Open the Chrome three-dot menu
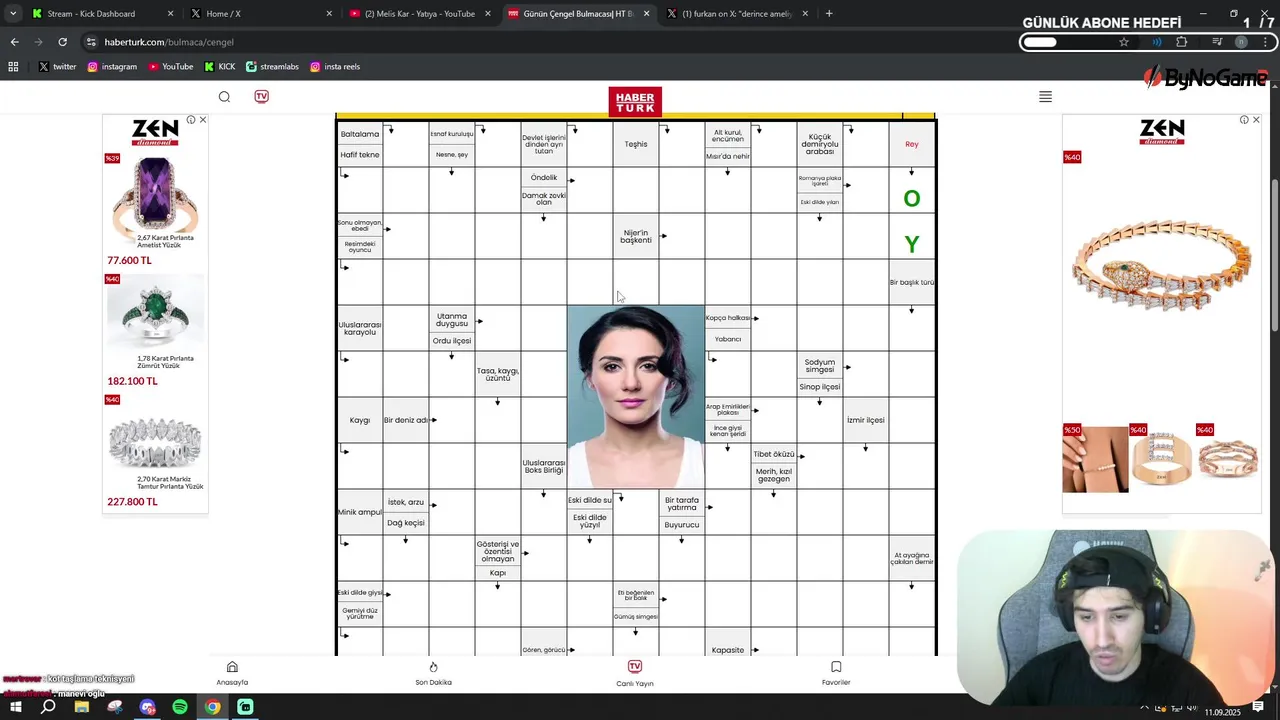This screenshot has width=1280, height=720. click(1267, 42)
